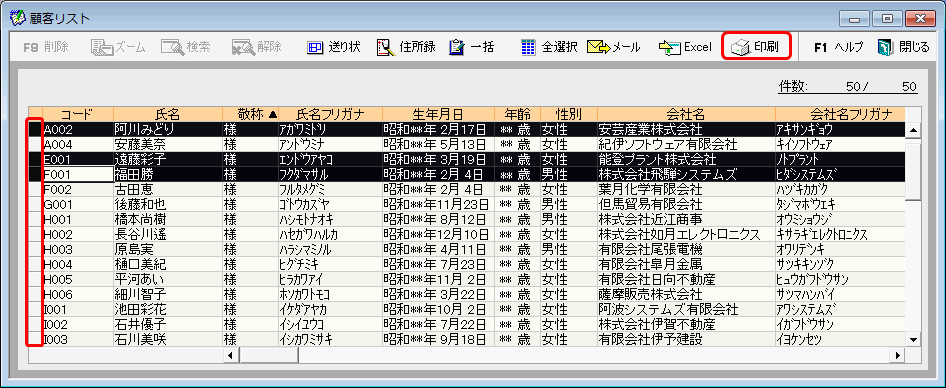Sort by the 氏名 column header
946x388 pixels.
tap(168, 114)
